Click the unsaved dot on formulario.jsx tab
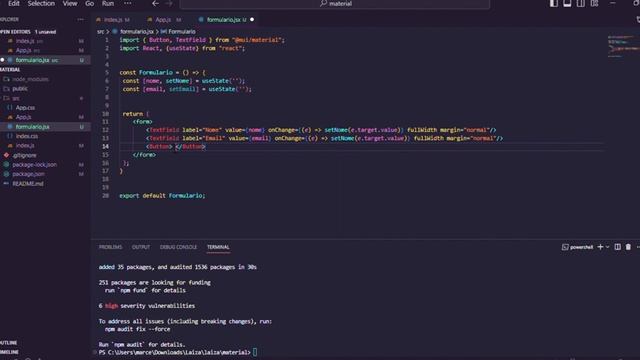 click(x=252, y=20)
